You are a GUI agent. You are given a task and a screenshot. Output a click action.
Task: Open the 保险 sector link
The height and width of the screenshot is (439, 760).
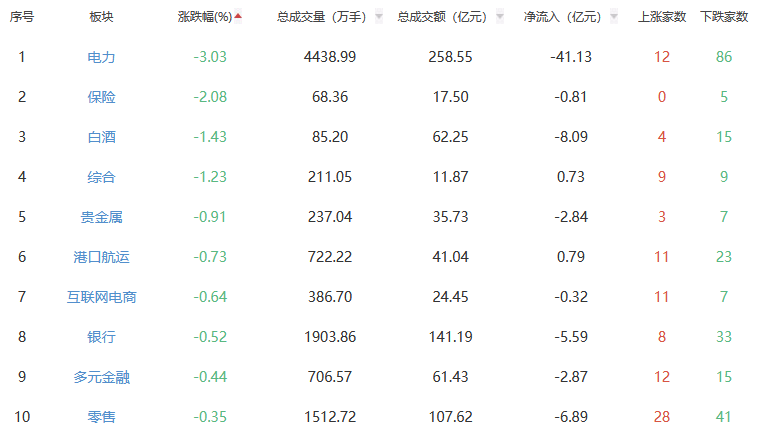[x=101, y=97]
